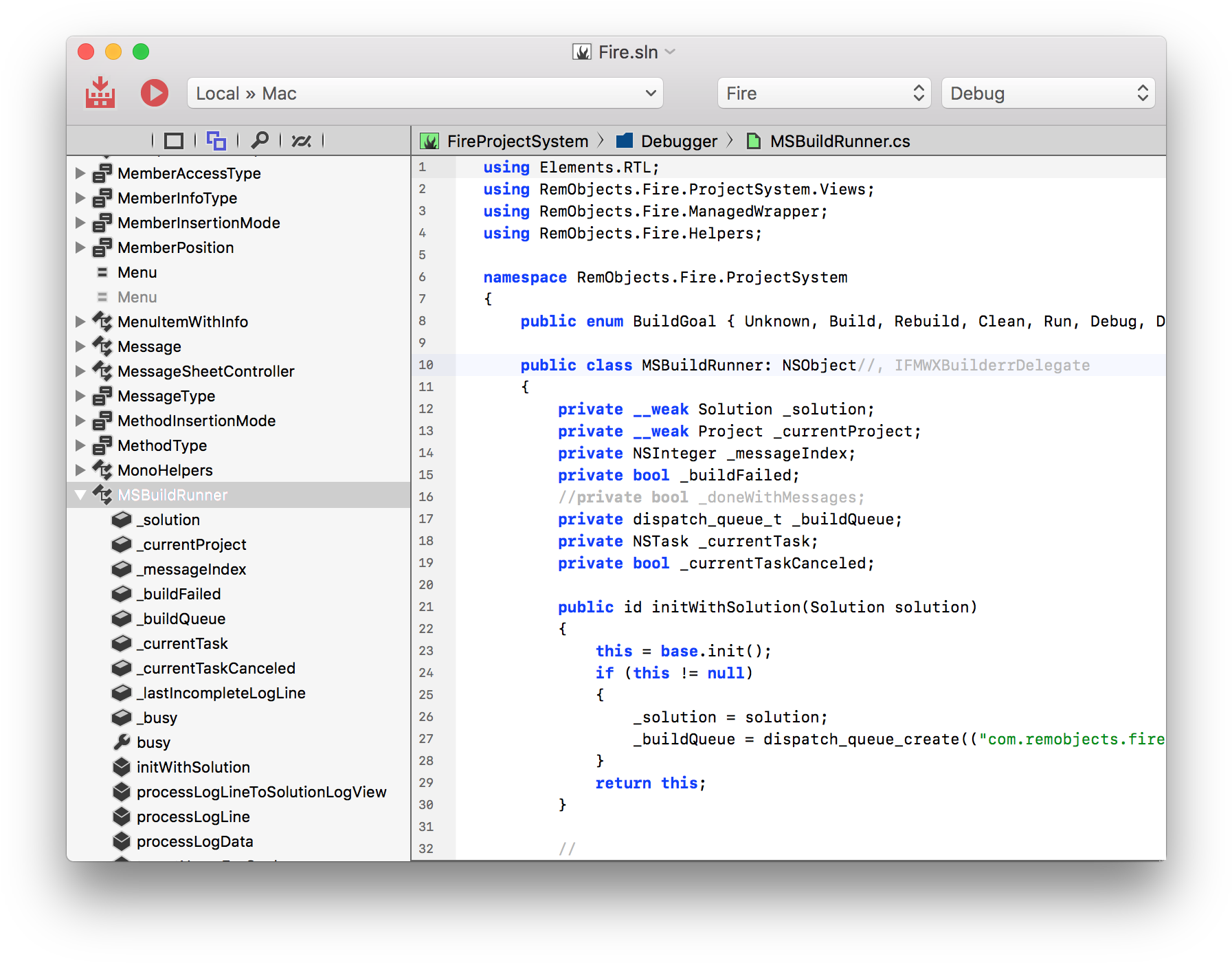Click line number 10 in the gutter
Image resolution: width=1232 pixels, height=963 pixels.
pos(426,365)
